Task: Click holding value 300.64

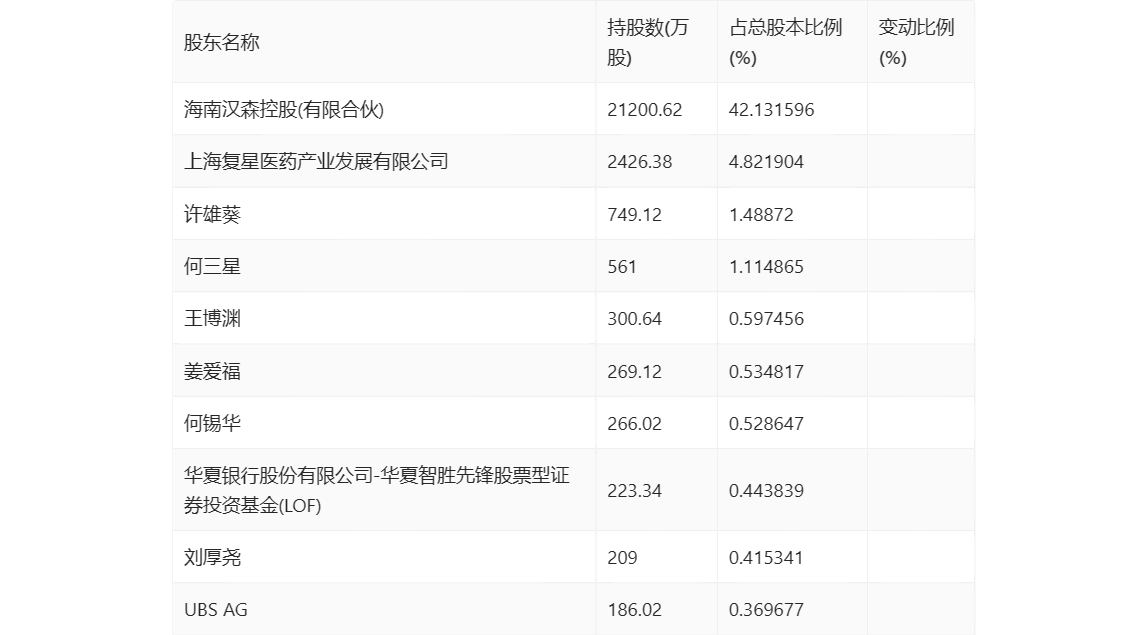Action: click(x=634, y=319)
